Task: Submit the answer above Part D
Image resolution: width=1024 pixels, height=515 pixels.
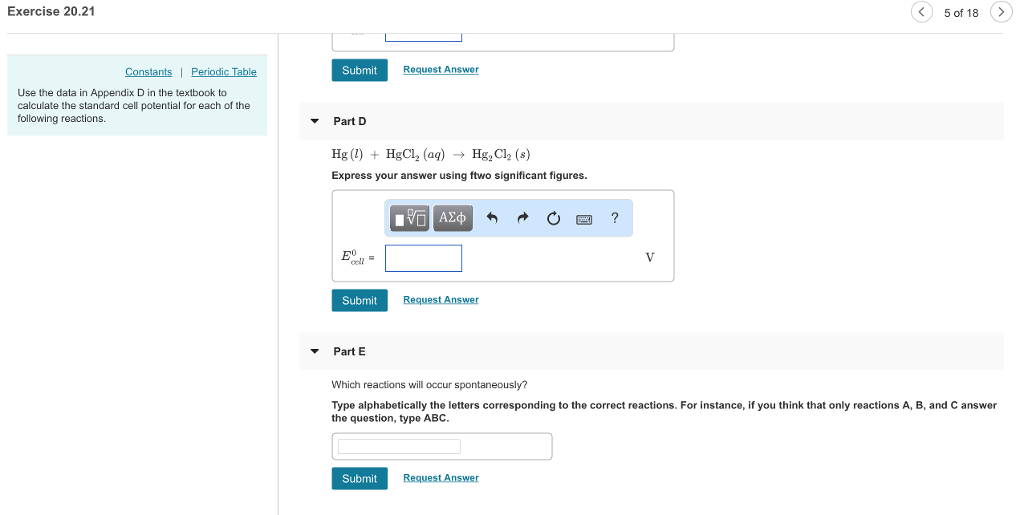Action: (359, 70)
